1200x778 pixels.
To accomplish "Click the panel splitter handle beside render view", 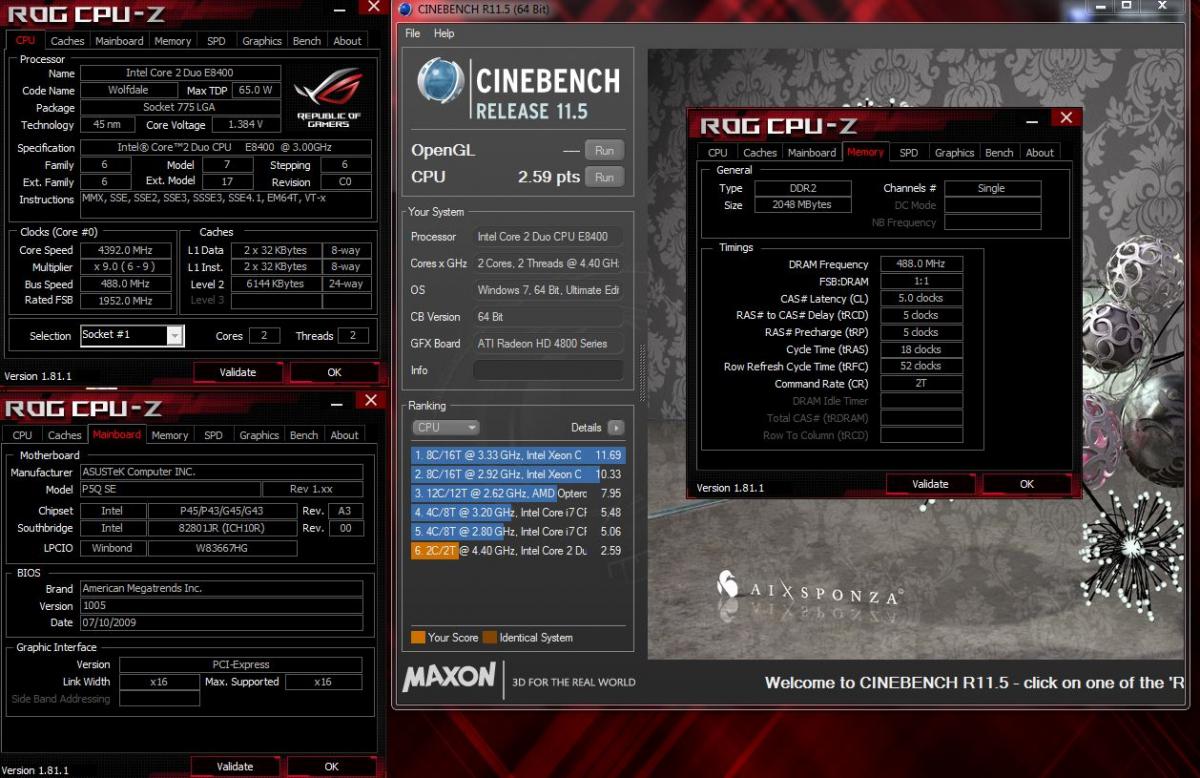I will (x=643, y=373).
